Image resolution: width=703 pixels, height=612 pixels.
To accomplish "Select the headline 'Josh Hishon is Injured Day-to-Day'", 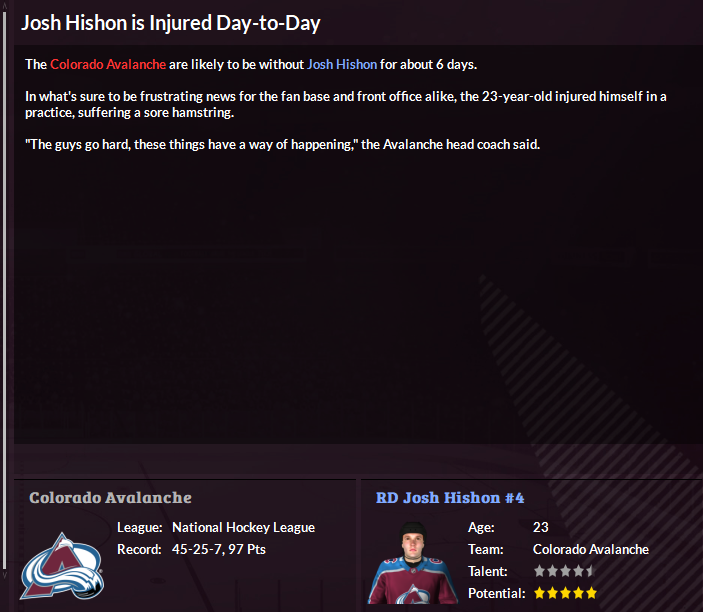I will [x=171, y=22].
